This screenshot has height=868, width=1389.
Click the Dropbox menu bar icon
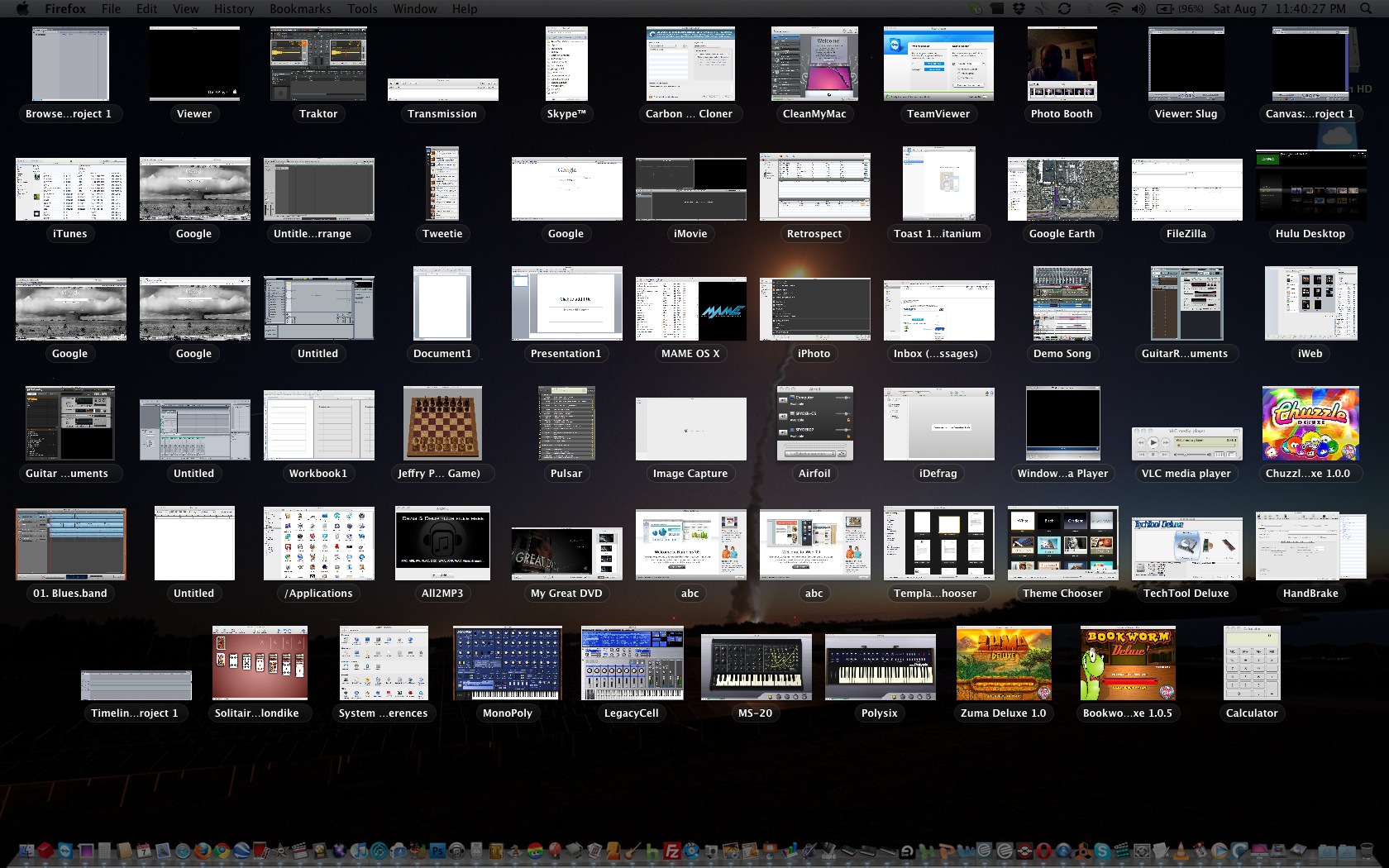[1019, 8]
